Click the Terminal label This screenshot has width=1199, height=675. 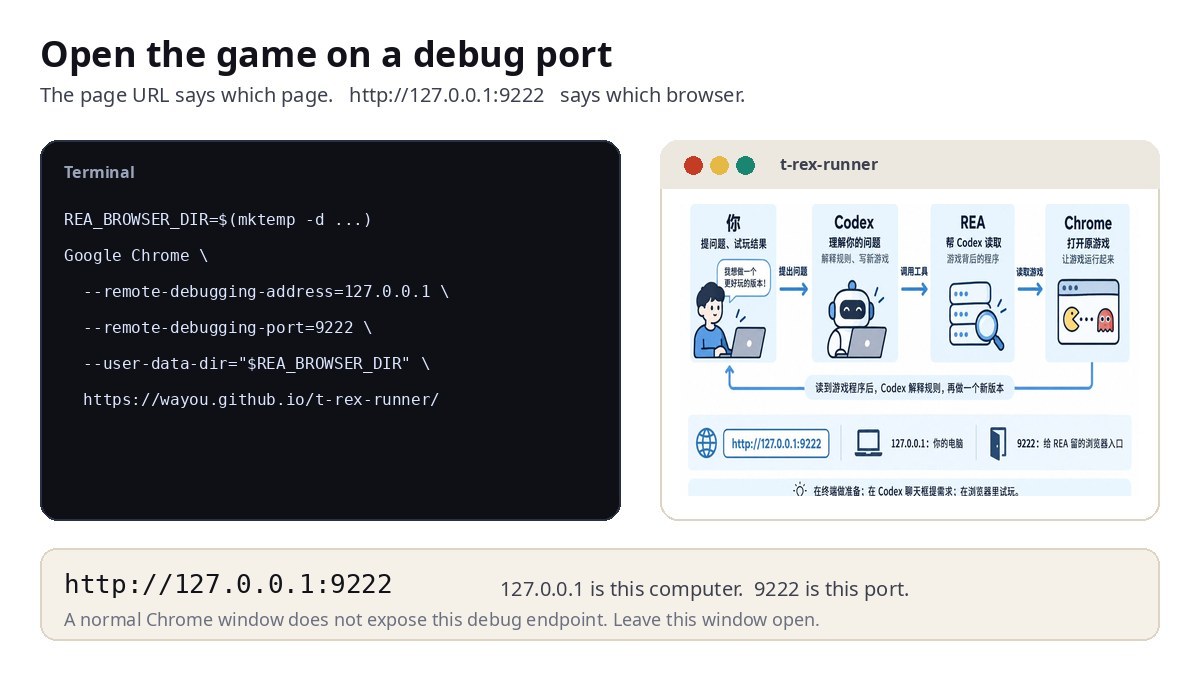point(99,172)
